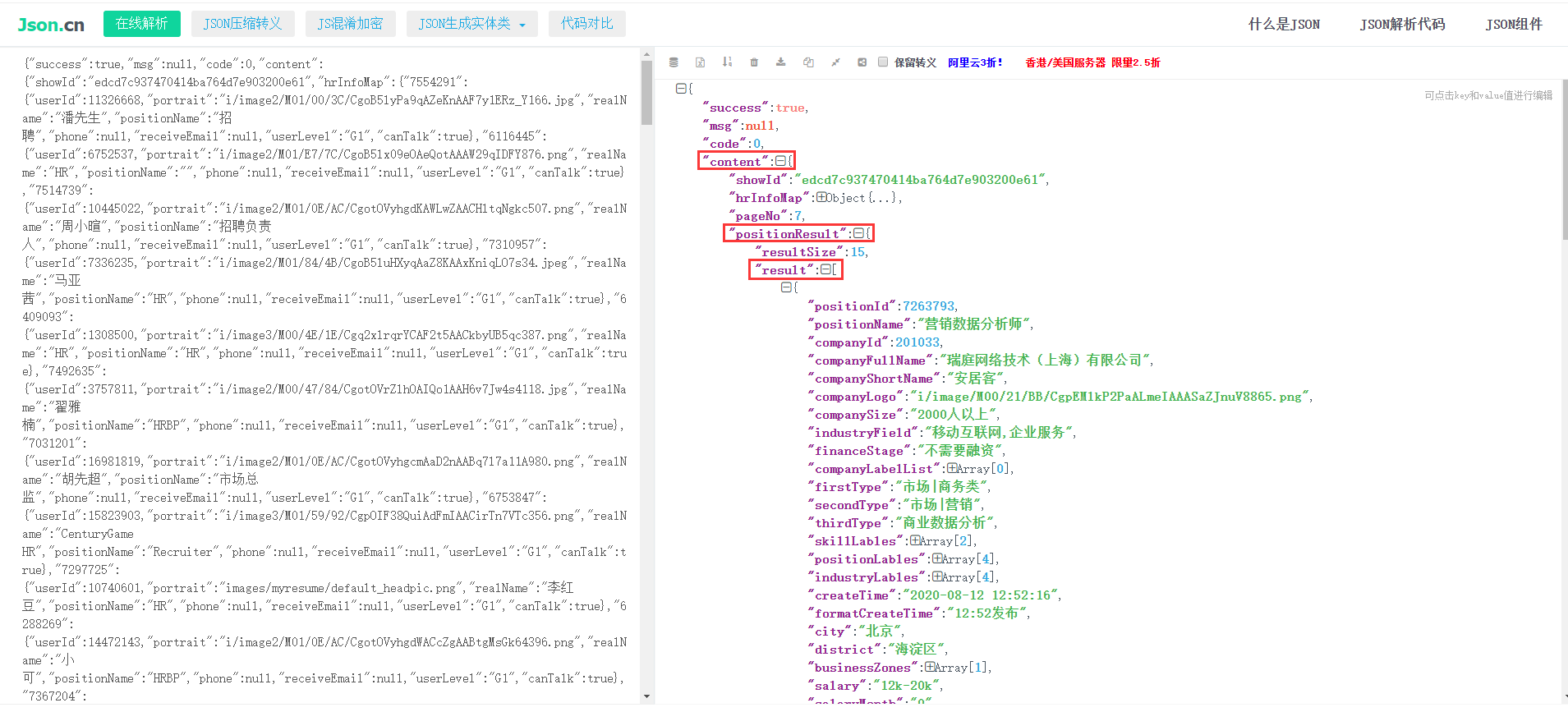The height and width of the screenshot is (712, 1568).
Task: Click the database format icon in toolbar
Action: [x=674, y=62]
